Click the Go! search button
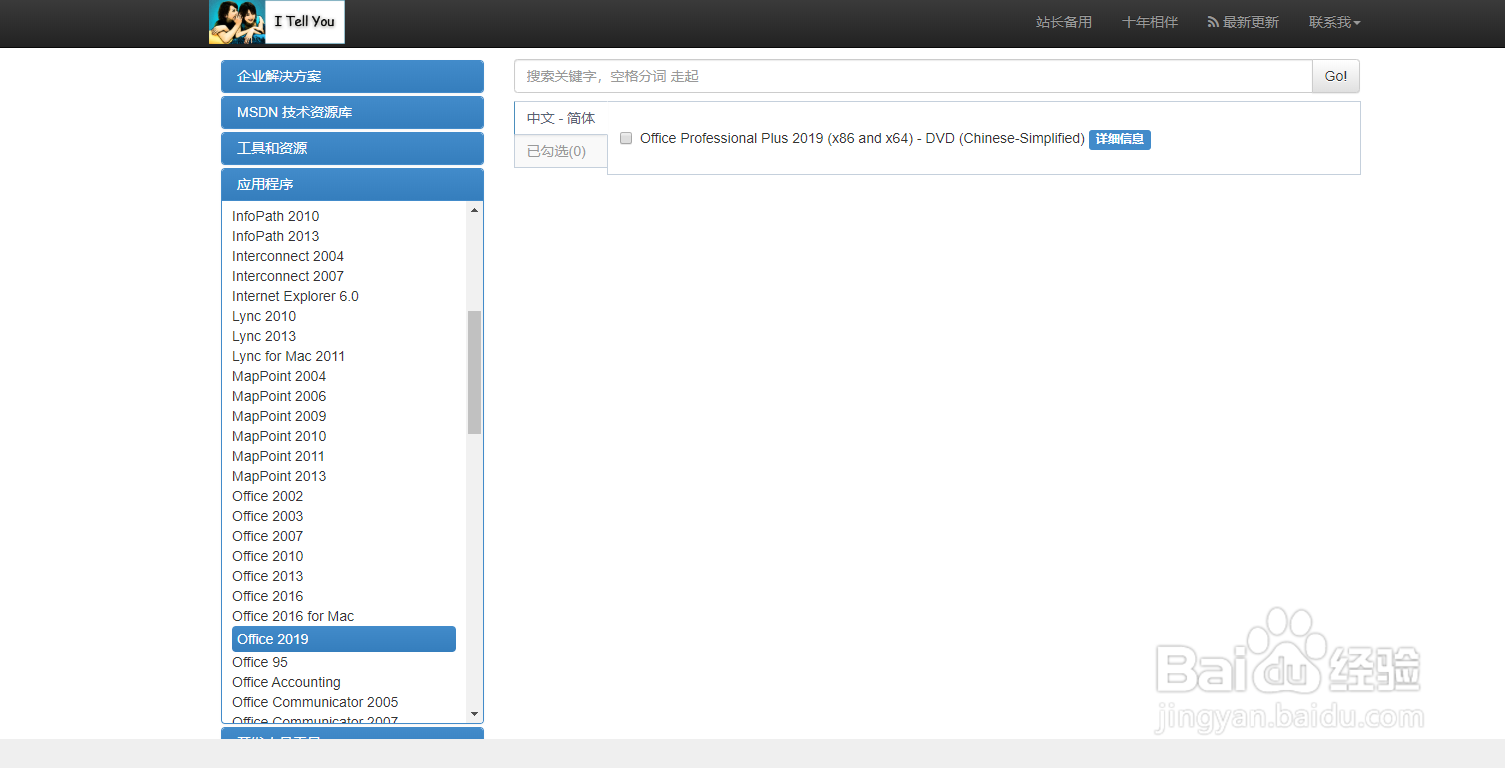 click(x=1336, y=76)
